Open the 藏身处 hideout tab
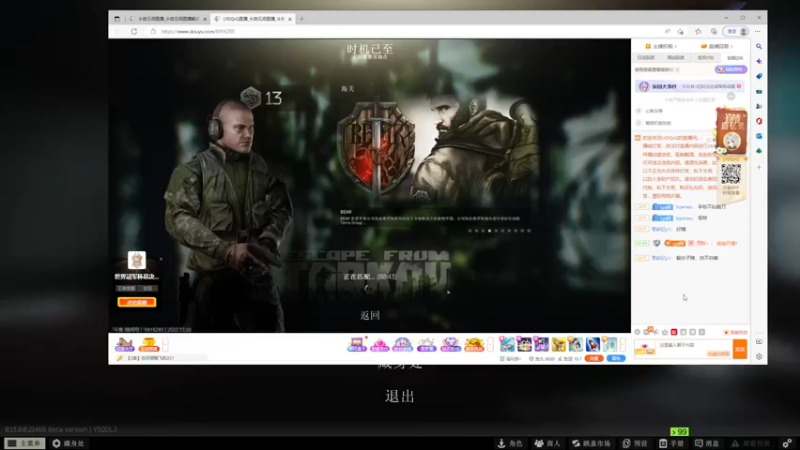Screen dimensions: 800x450 pos(68,443)
